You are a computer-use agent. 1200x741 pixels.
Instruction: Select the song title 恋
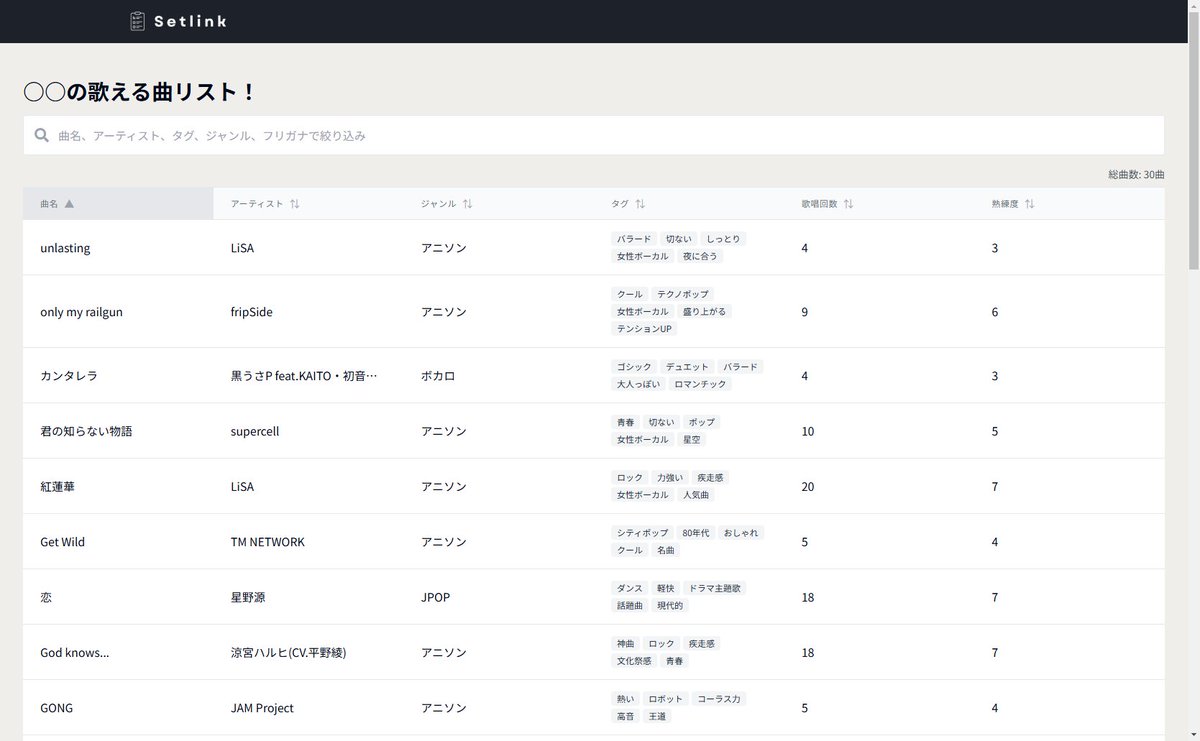point(46,597)
